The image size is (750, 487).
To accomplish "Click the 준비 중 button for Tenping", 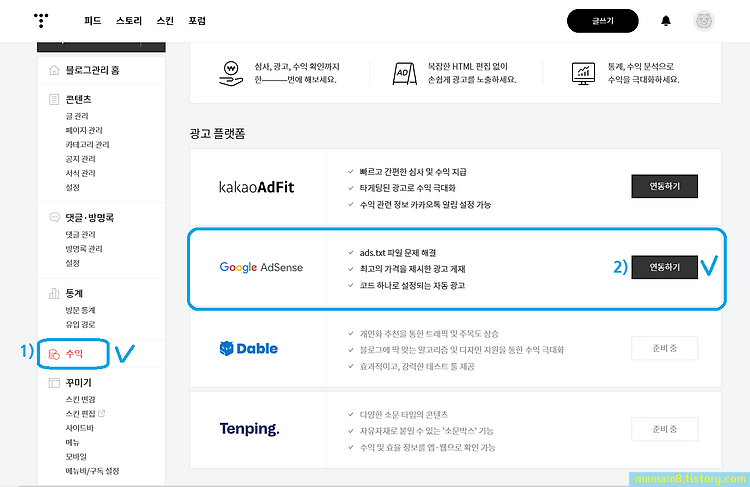I will [x=664, y=429].
